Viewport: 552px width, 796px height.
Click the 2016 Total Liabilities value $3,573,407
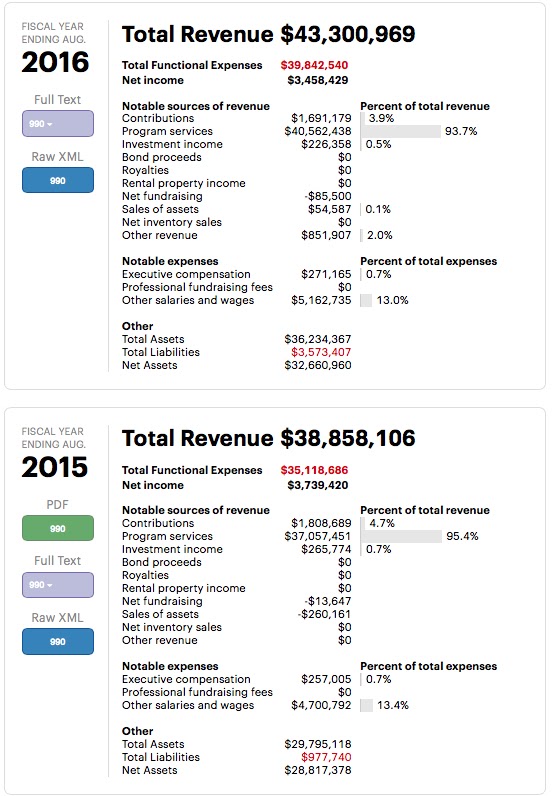(321, 352)
